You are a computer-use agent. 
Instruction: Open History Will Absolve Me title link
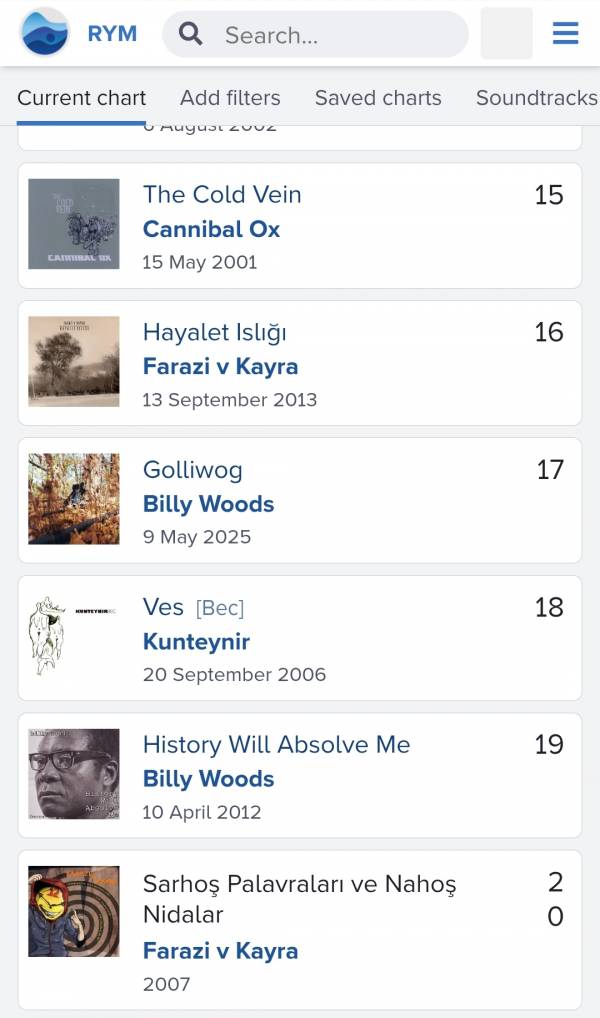coord(277,745)
